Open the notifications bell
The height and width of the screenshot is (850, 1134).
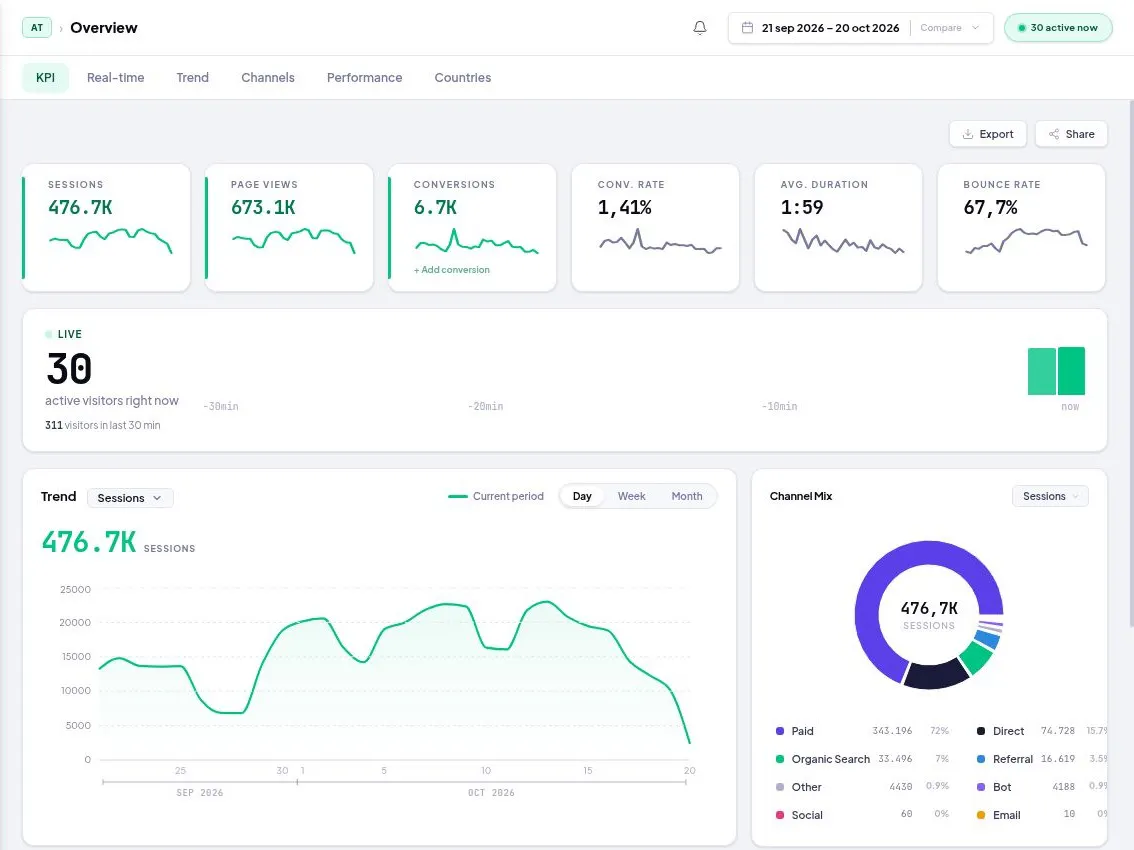pyautogui.click(x=699, y=27)
